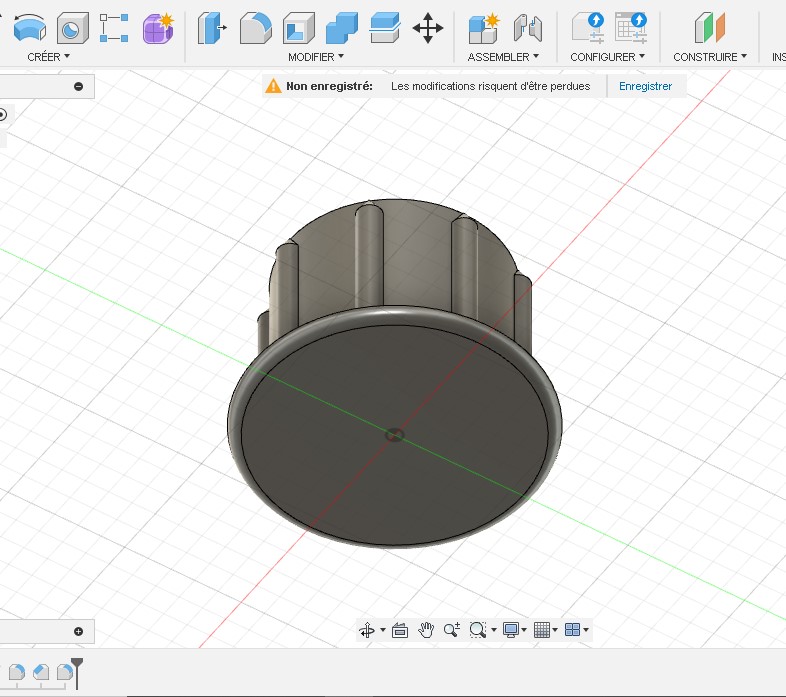Image resolution: width=786 pixels, height=697 pixels.
Task: Choose the Fillet tool icon
Action: click(256, 28)
